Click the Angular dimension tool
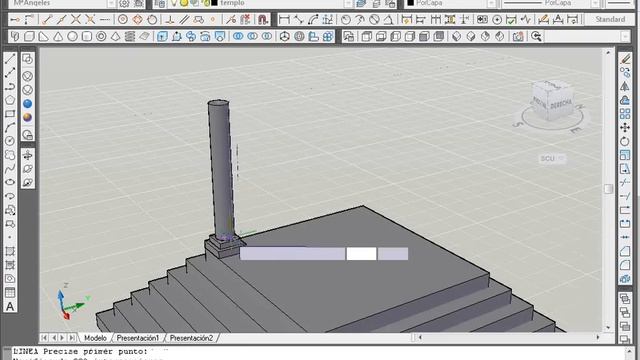Screen dimensions: 640x360 pyautogui.click(x=388, y=19)
